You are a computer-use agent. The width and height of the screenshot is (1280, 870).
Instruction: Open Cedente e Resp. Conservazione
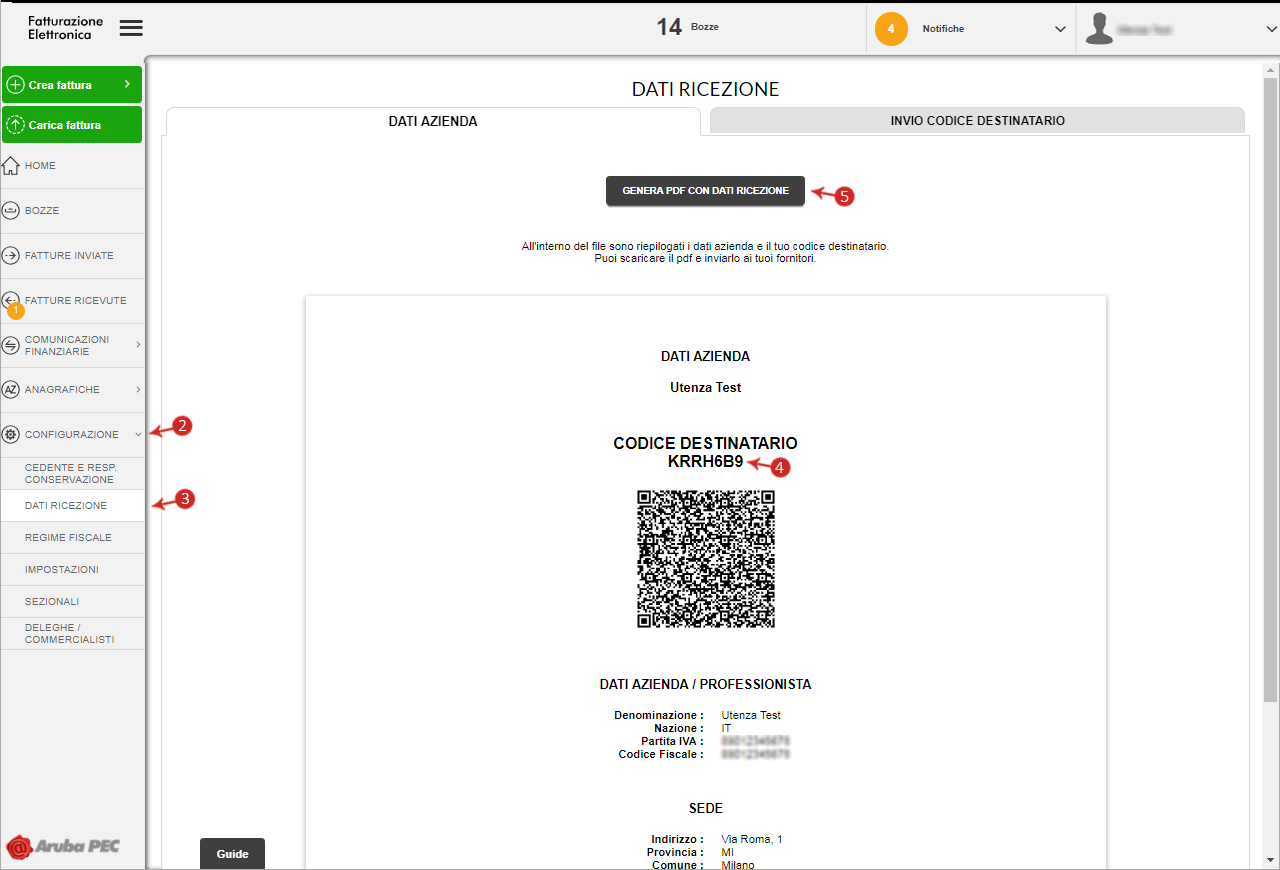click(x=72, y=473)
